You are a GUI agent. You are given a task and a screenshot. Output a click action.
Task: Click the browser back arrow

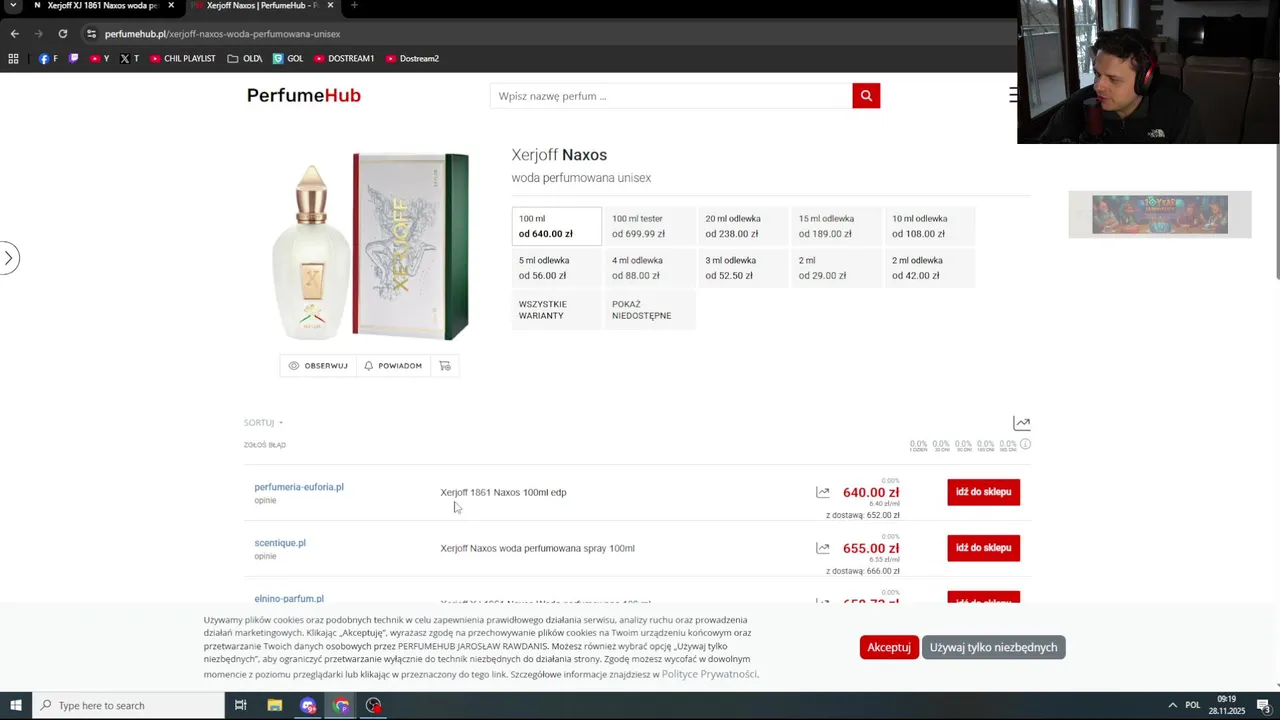(x=14, y=34)
